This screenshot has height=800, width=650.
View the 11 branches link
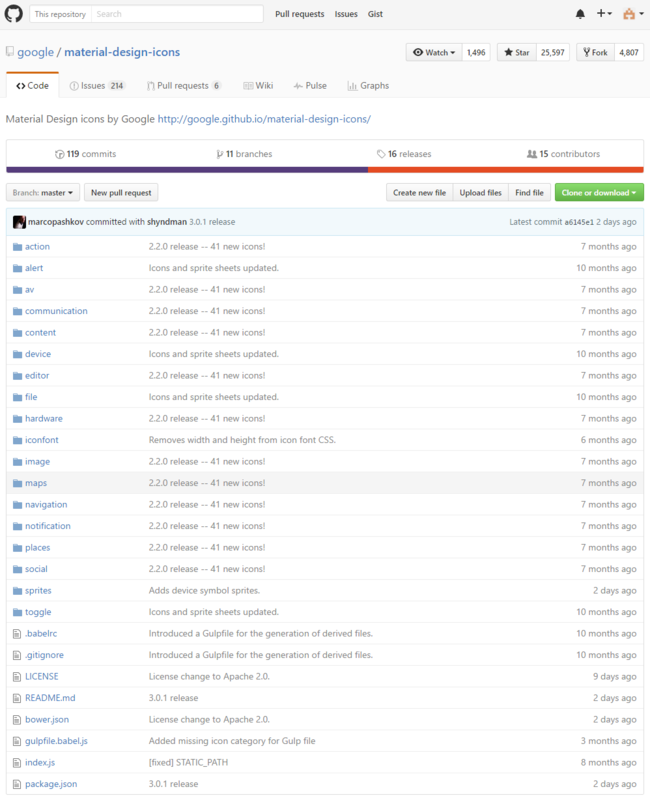244,154
